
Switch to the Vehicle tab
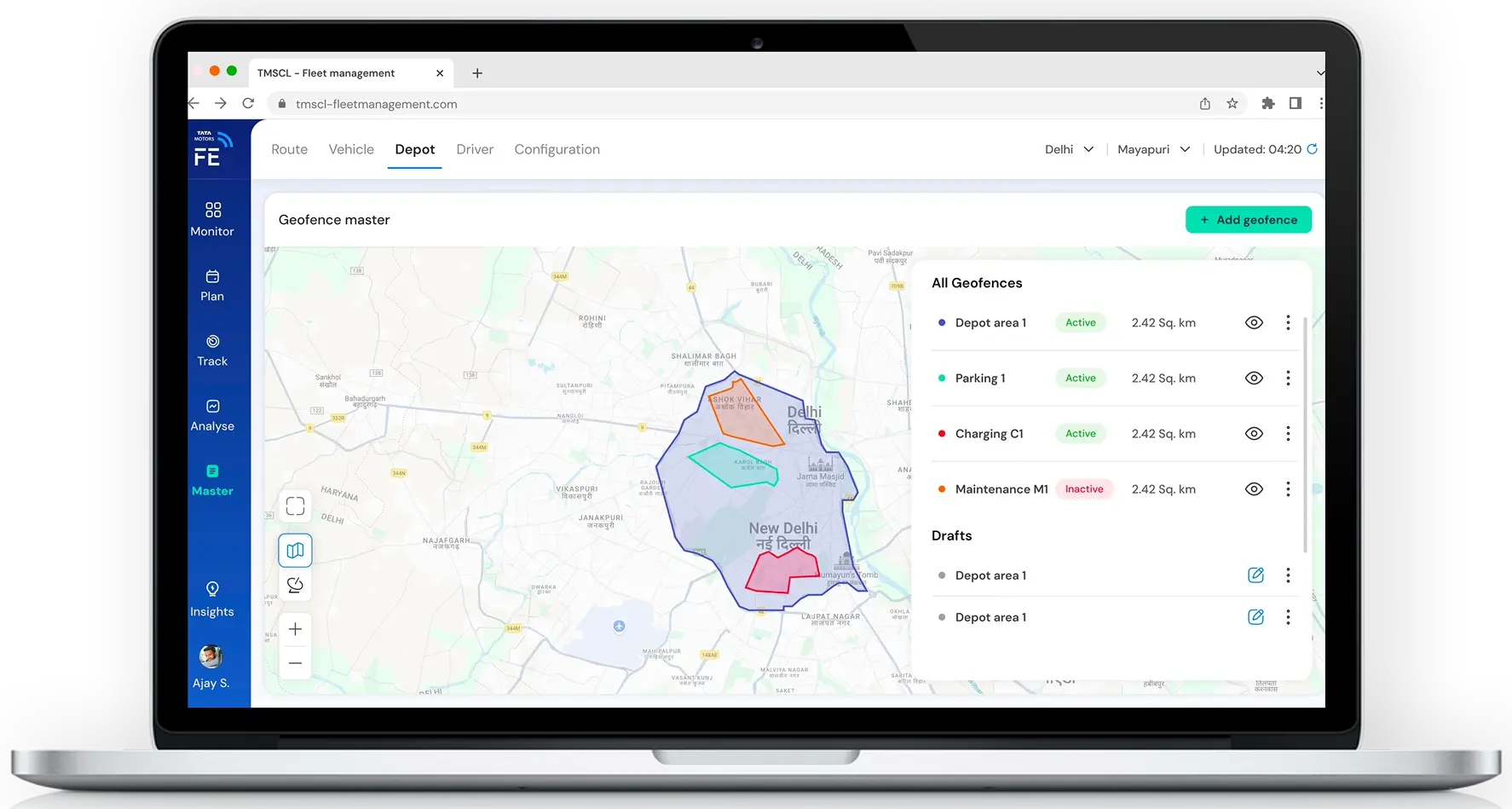pyautogui.click(x=350, y=149)
